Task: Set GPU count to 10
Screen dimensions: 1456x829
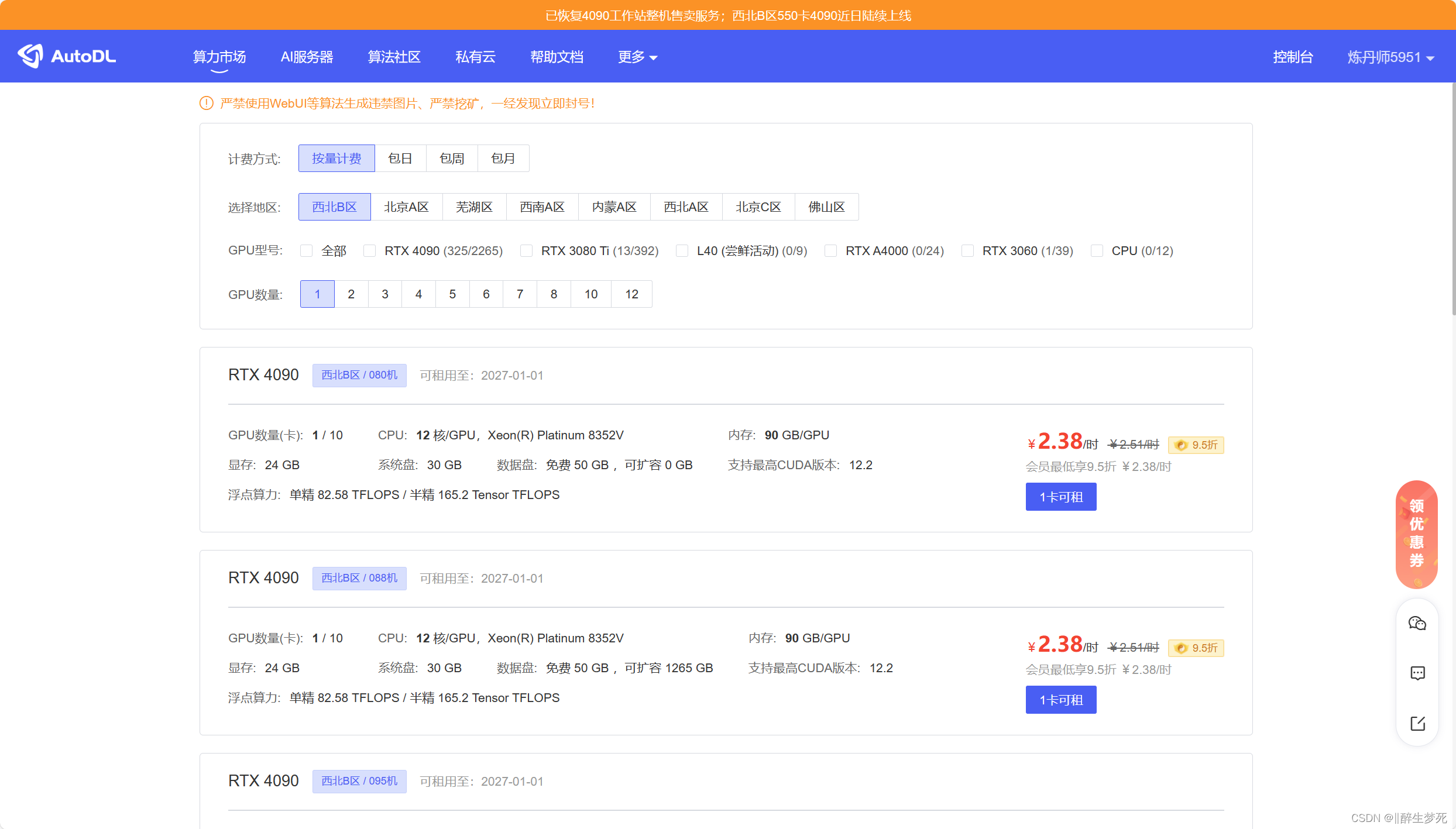Action: click(x=591, y=294)
